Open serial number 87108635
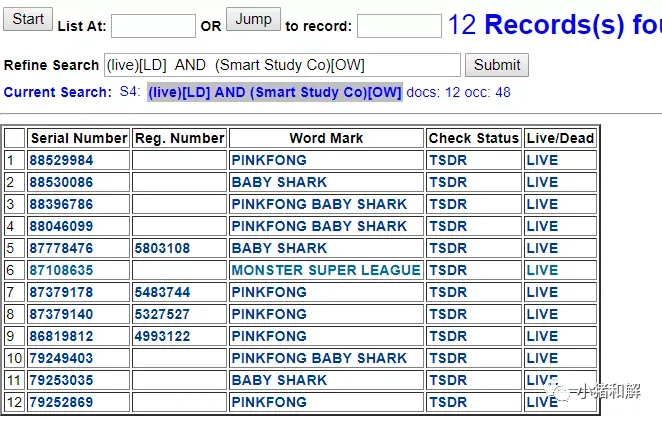Screen dimensions: 662x421 pos(61,270)
